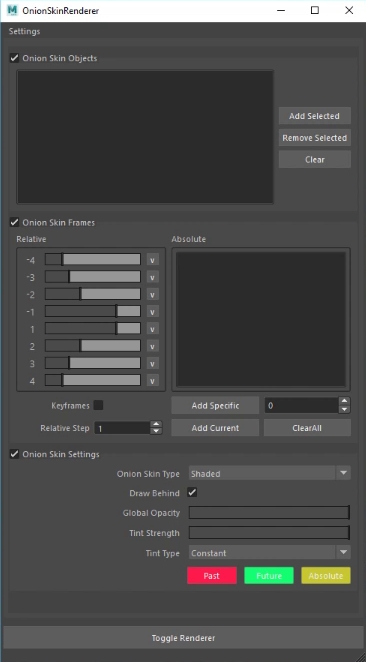This screenshot has width=366, height=662.
Task: Click the Maya icon in title bar
Action: point(12,10)
